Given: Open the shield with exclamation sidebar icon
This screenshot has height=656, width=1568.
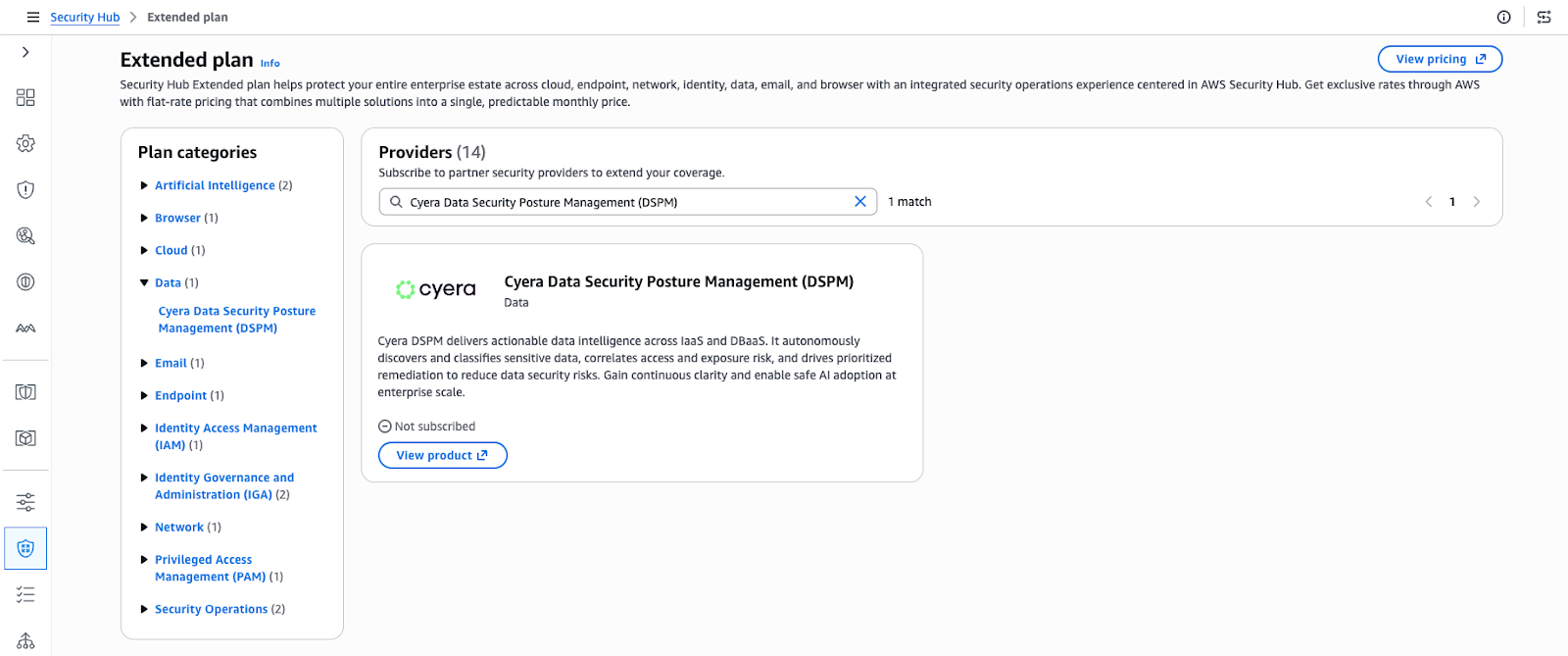Looking at the screenshot, I should (25, 189).
